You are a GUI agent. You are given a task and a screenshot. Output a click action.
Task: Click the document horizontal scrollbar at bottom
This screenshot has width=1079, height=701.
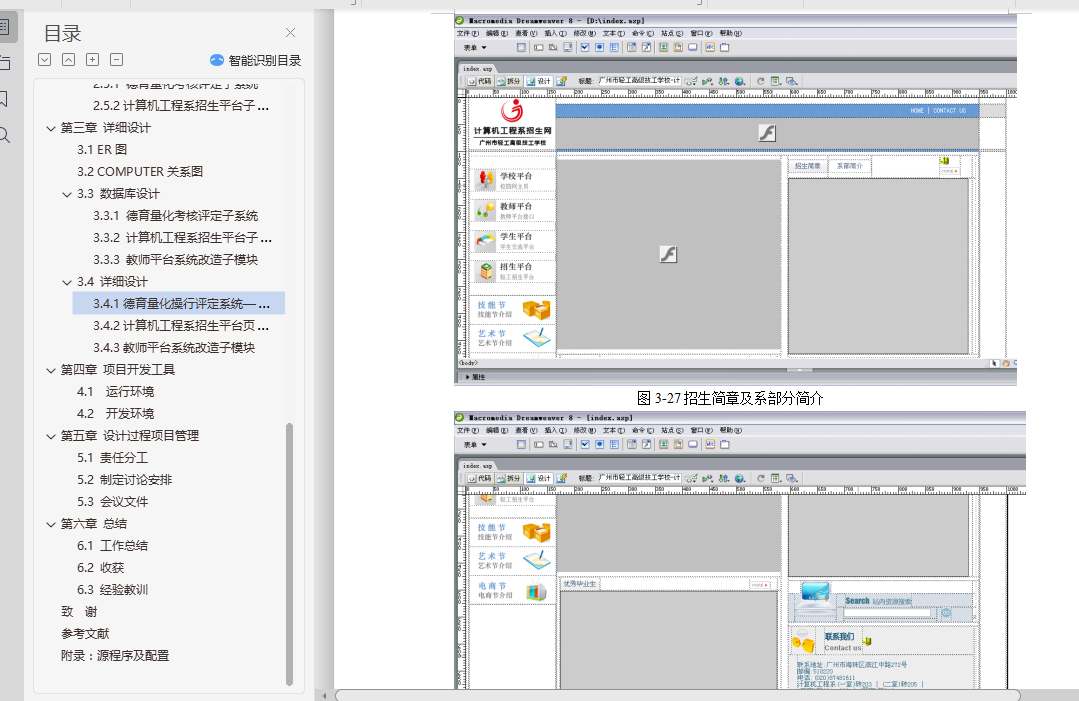pyautogui.click(x=678, y=695)
